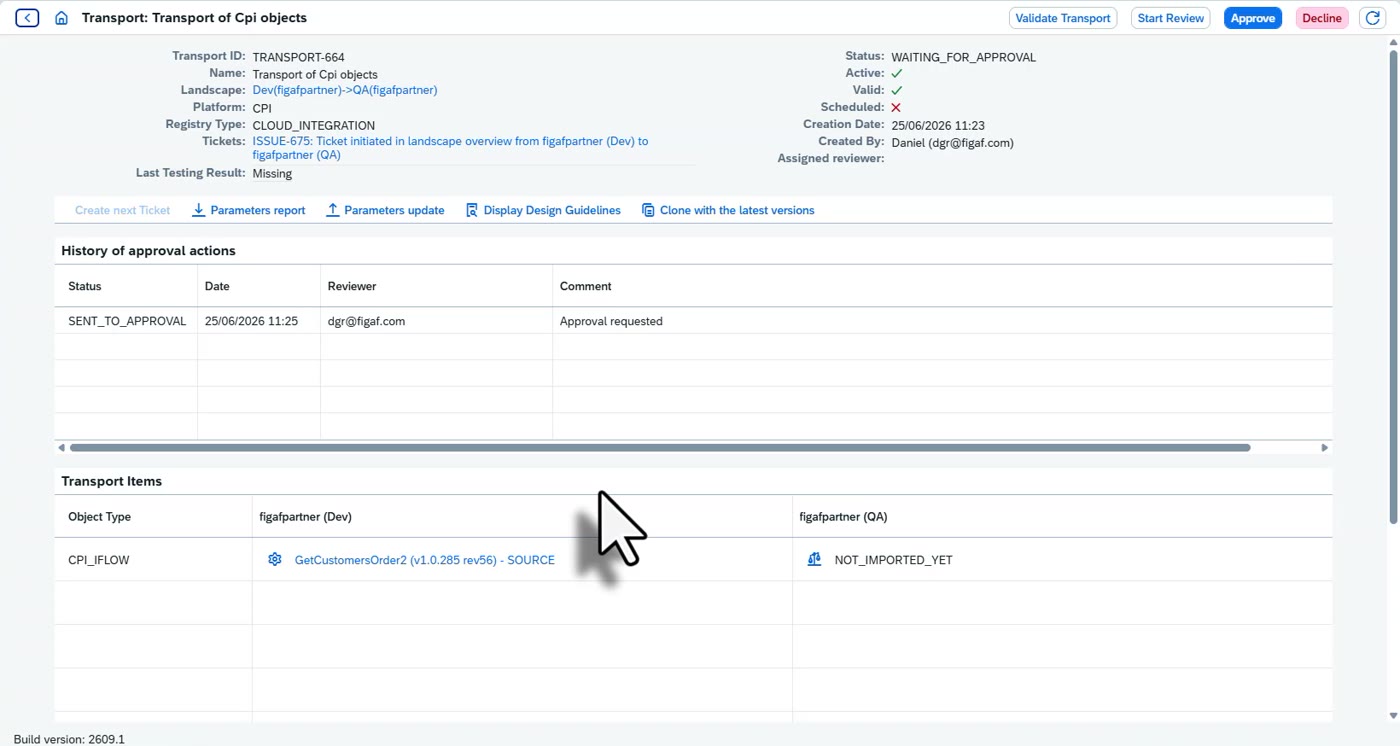Viewport: 1400px width, 746px height.
Task: Select the CPI_IFLOW object type cell
Action: click(x=154, y=560)
